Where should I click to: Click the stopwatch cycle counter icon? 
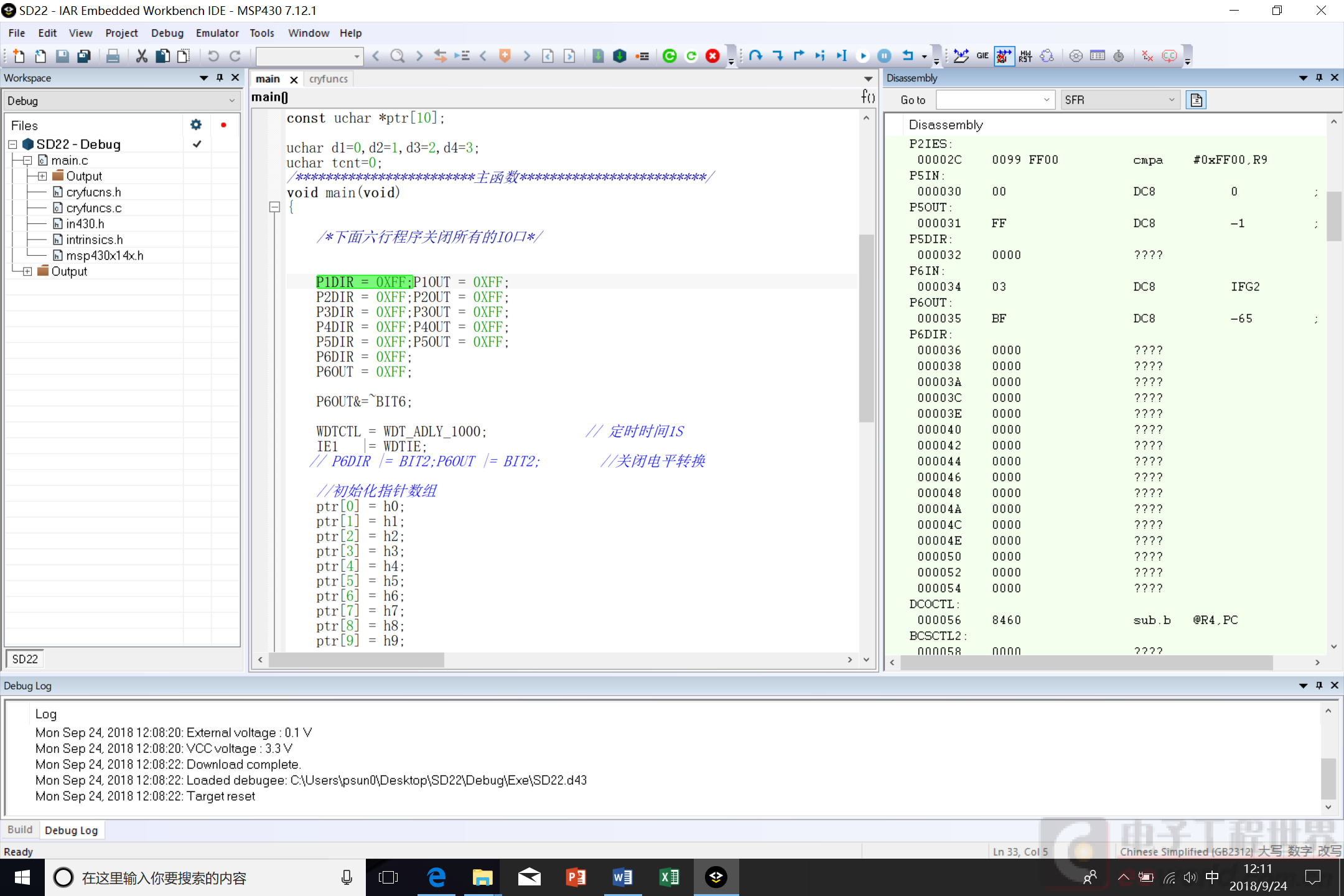(1119, 56)
